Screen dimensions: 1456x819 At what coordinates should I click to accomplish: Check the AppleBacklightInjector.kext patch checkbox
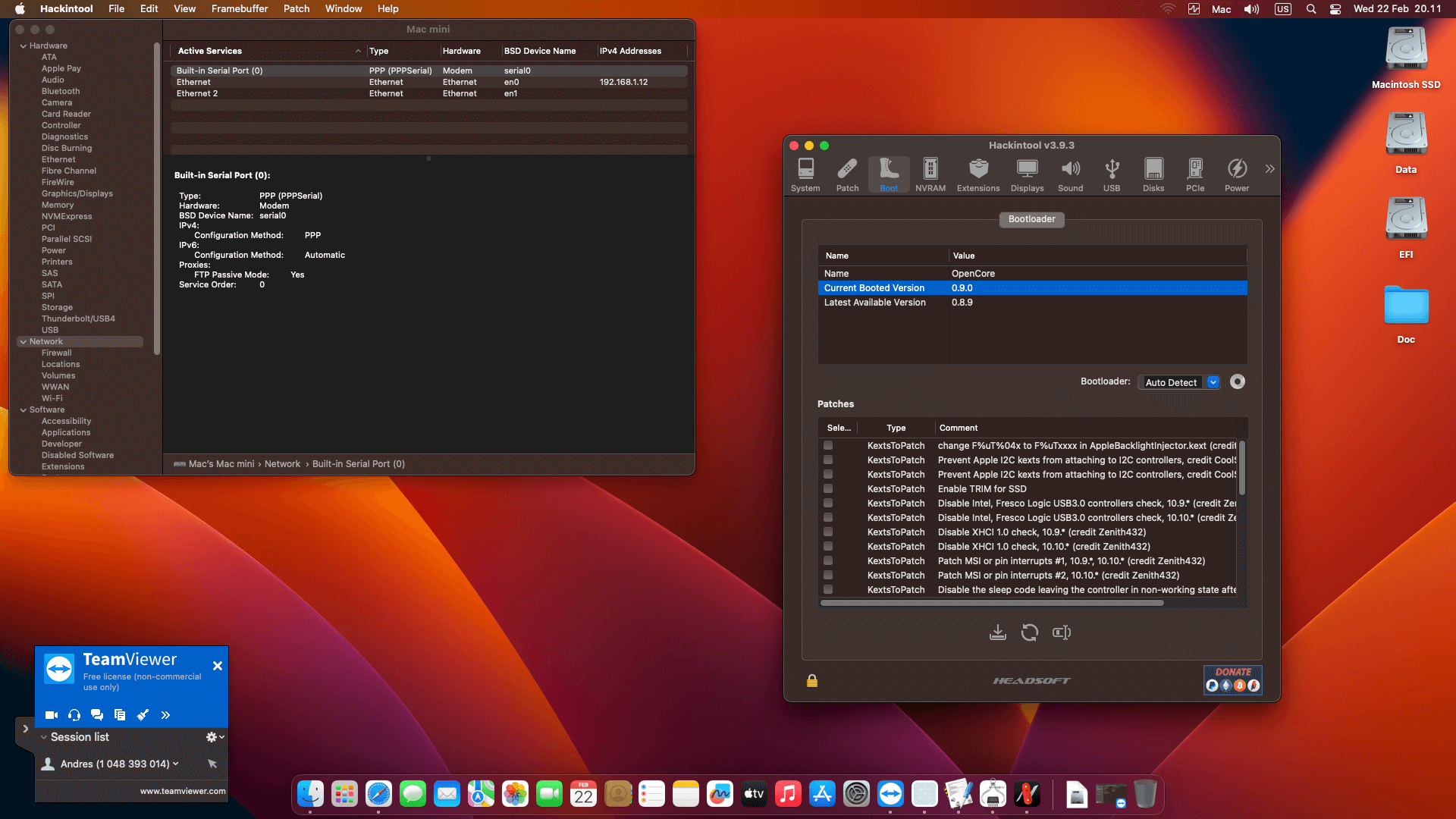[x=828, y=446]
